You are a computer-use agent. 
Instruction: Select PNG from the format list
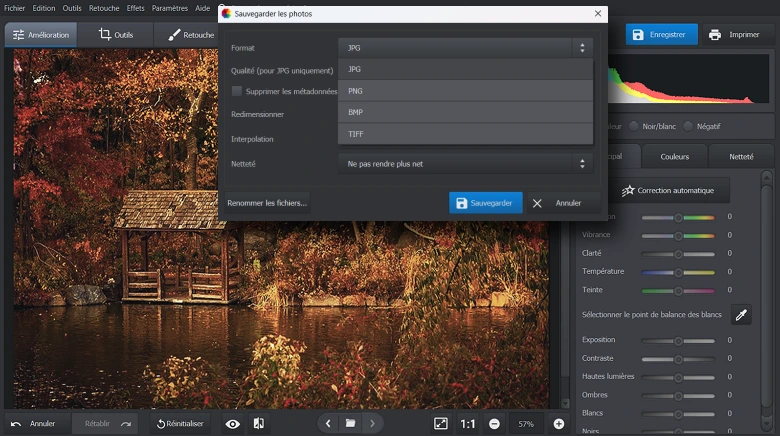point(465,91)
